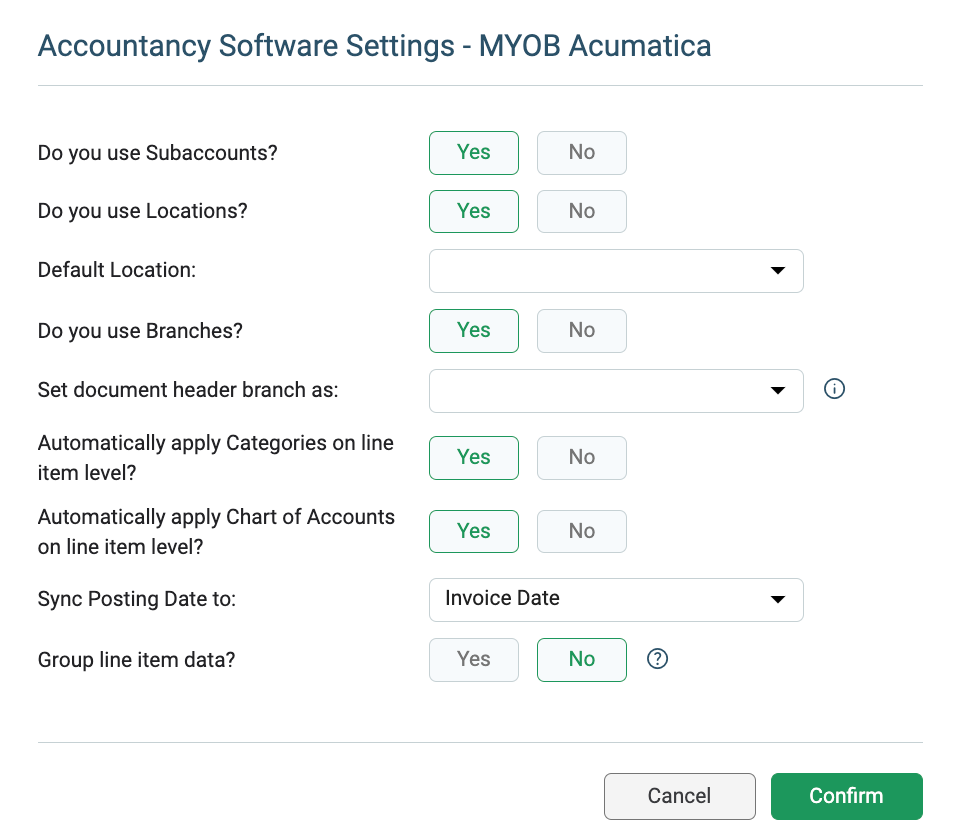Confirm Yes for Chart of Accounts on line items

[473, 531]
